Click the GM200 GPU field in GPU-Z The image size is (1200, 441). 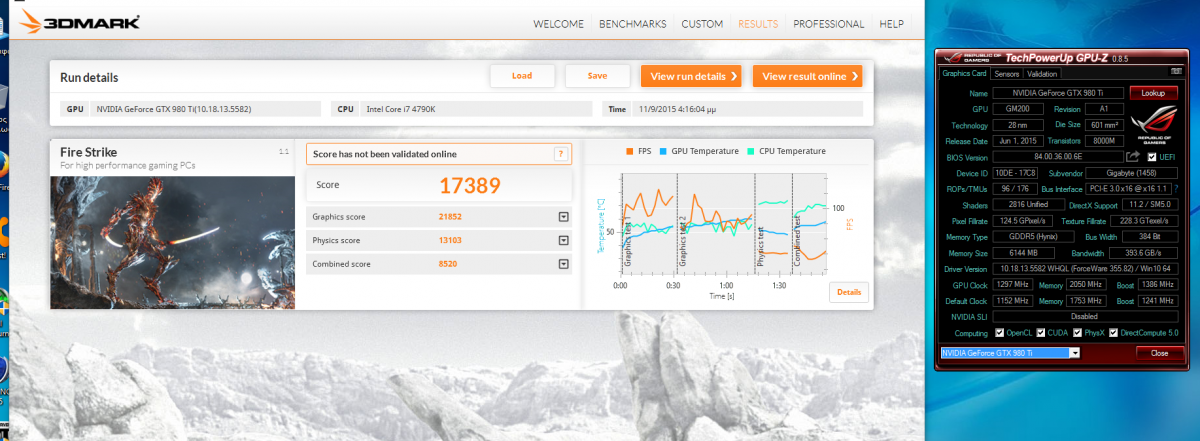click(1017, 108)
